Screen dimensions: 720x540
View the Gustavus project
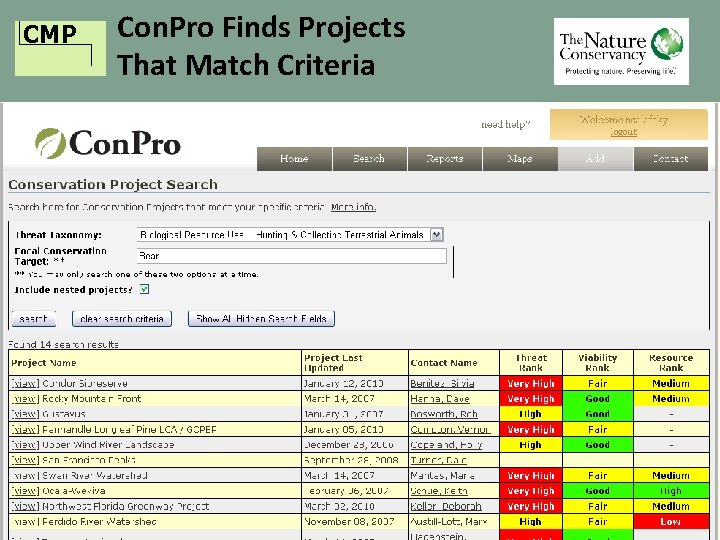coord(25,414)
